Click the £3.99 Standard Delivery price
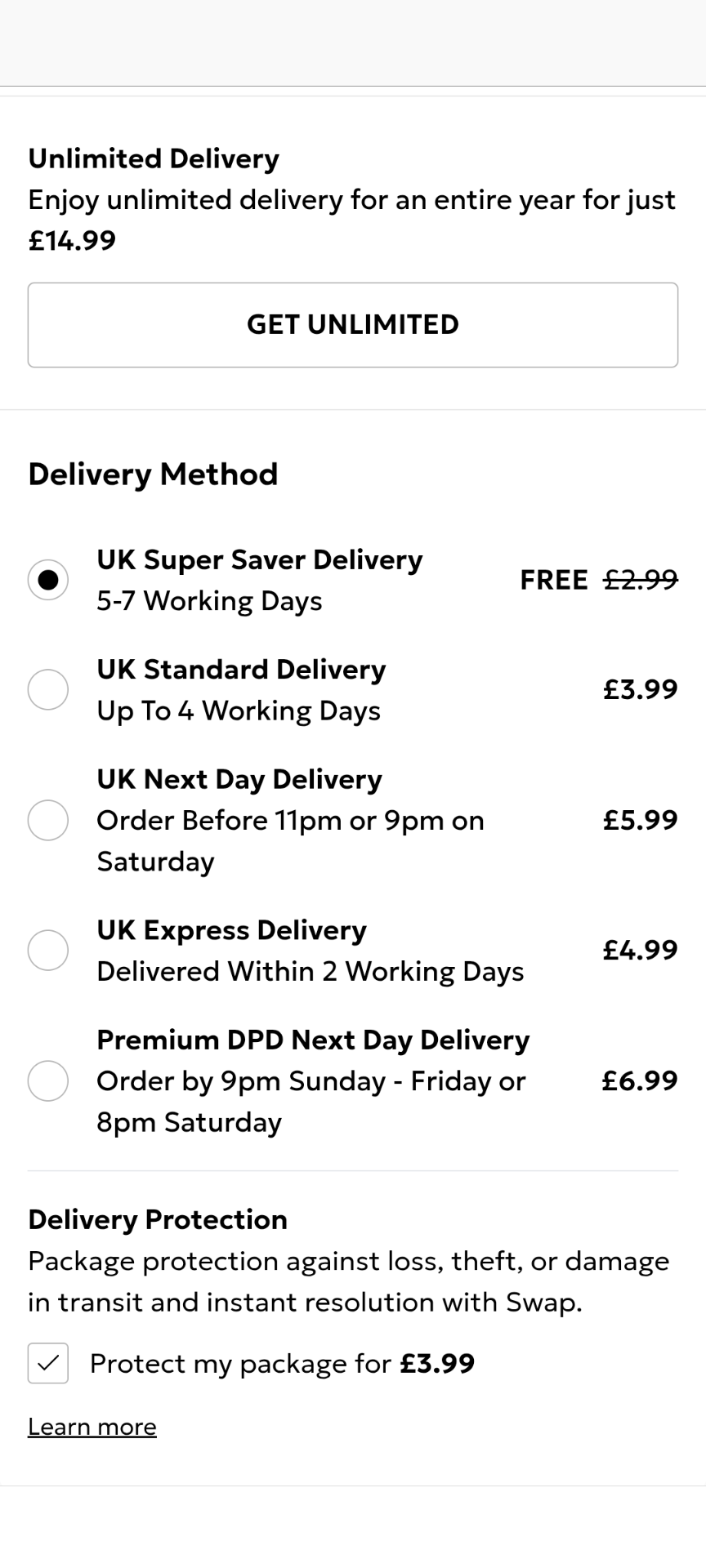This screenshot has height=1568, width=706. (641, 690)
